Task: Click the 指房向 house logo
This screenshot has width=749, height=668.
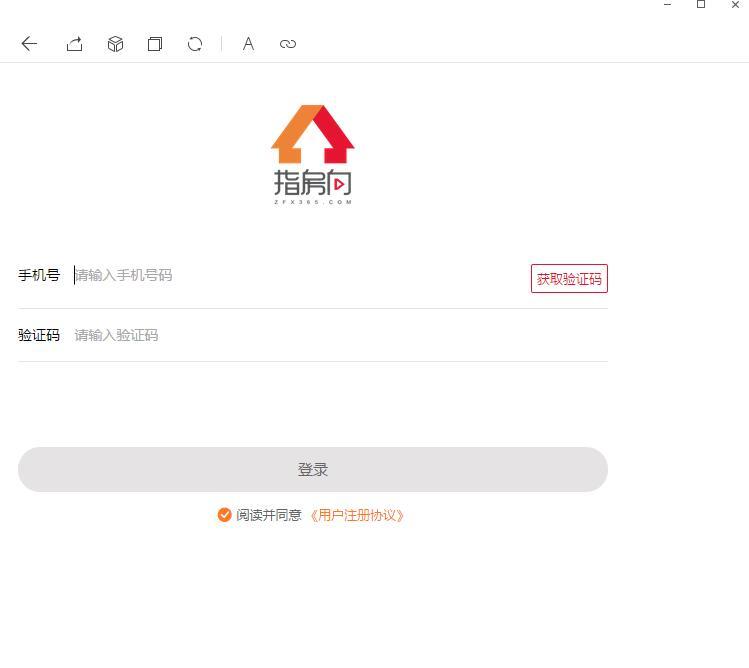Action: coord(313,155)
